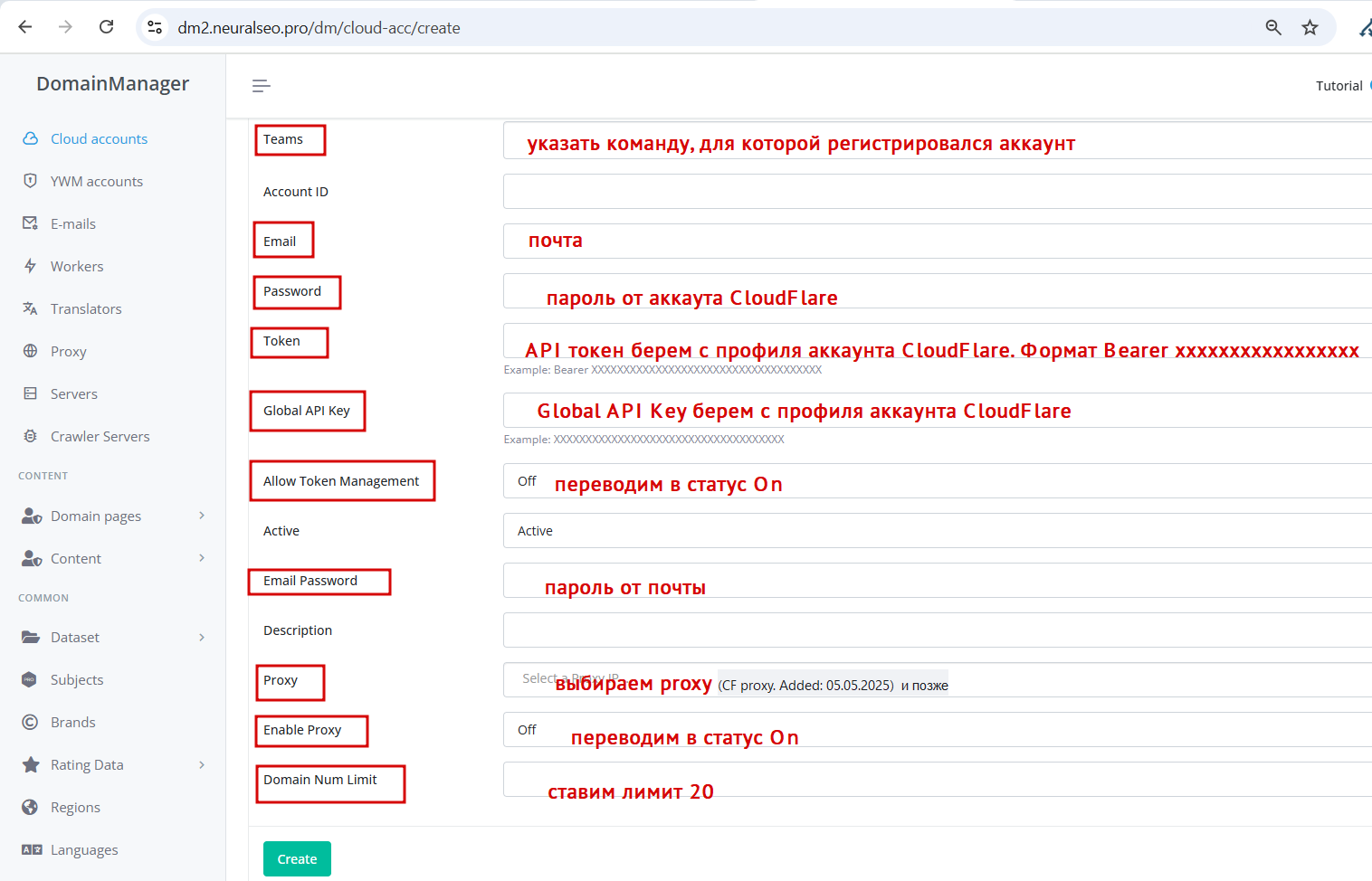Click the Dataset folder icon
The image size is (1372, 881).
click(31, 637)
